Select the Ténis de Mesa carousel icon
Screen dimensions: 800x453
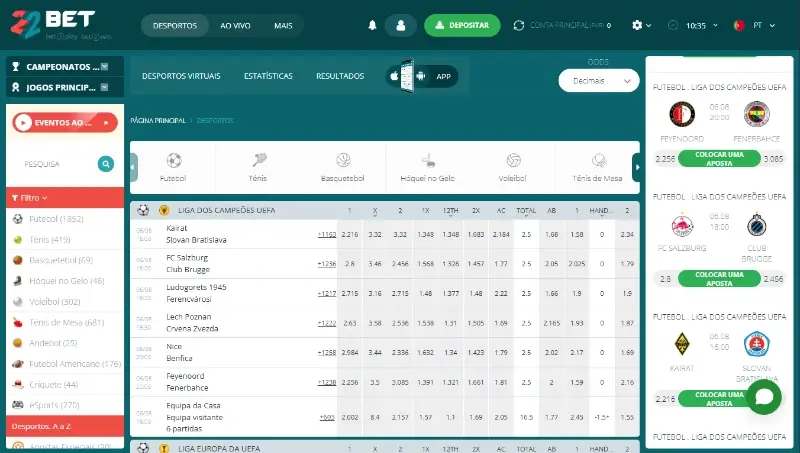598,161
